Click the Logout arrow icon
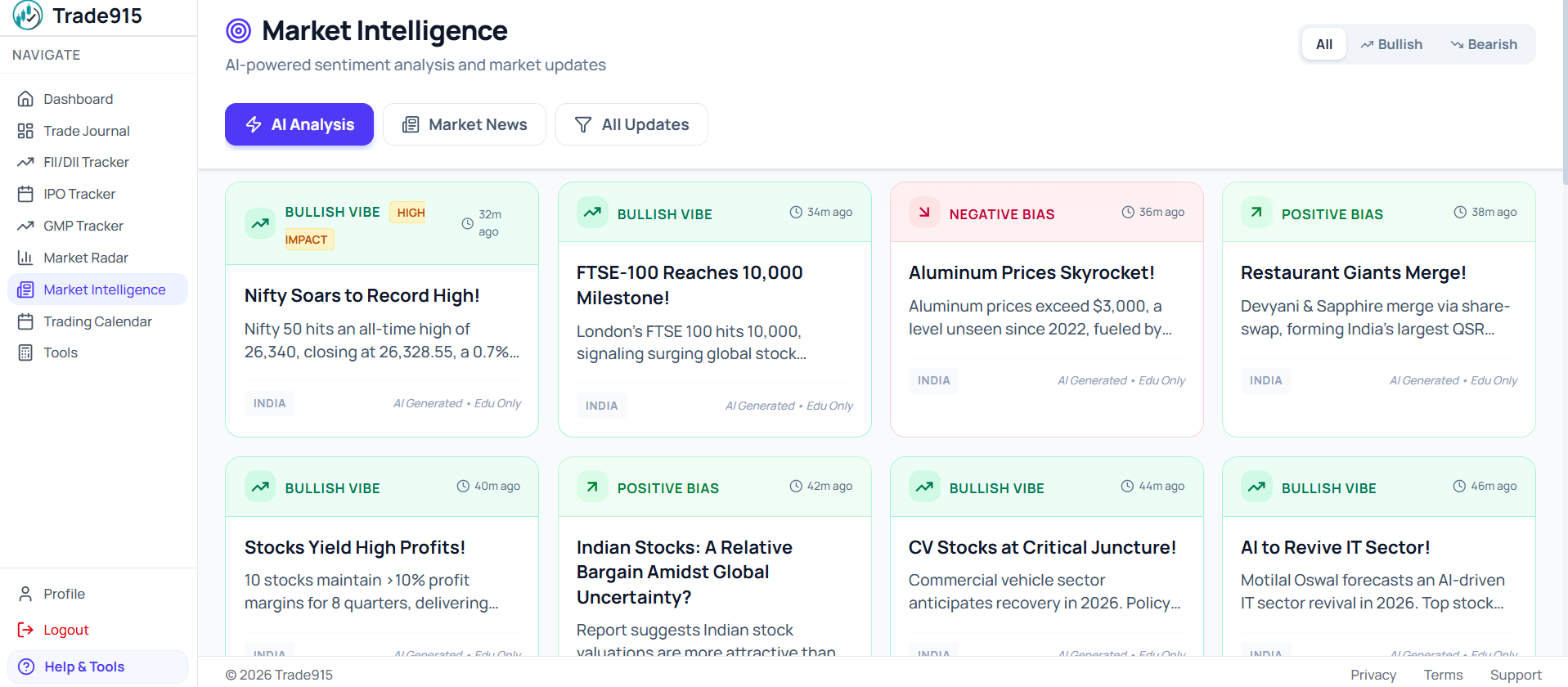Image resolution: width=1568 pixels, height=687 pixels. point(25,630)
